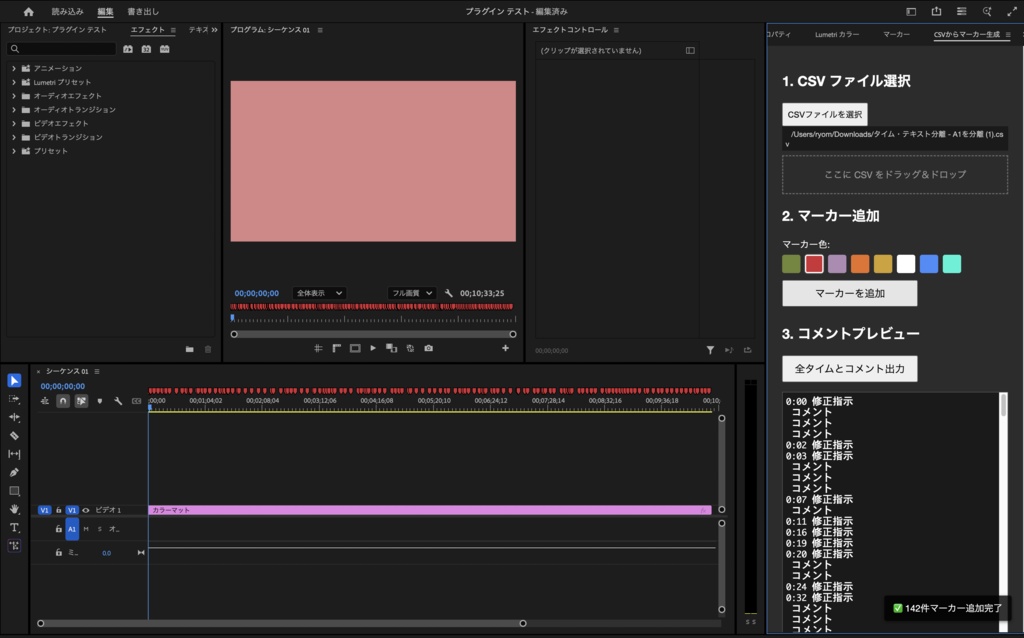The image size is (1024, 638).
Task: Select the Razor tool
Action: point(14,435)
